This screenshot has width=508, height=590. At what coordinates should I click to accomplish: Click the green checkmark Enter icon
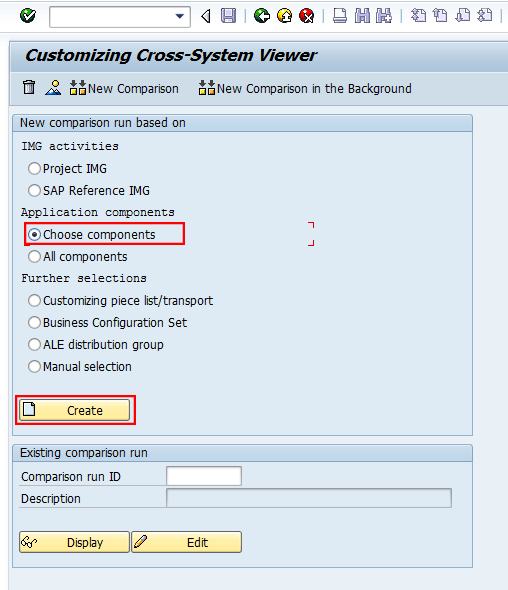pyautogui.click(x=28, y=16)
